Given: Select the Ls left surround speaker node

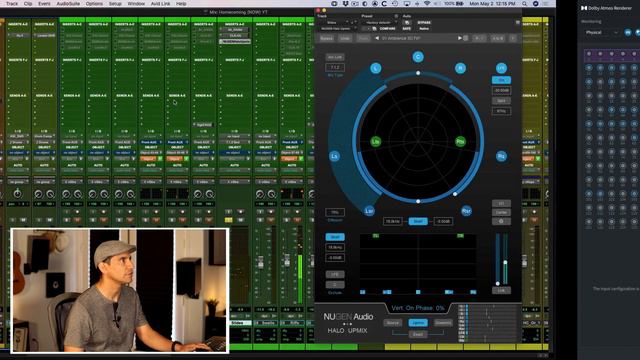Looking at the screenshot, I should [x=334, y=156].
